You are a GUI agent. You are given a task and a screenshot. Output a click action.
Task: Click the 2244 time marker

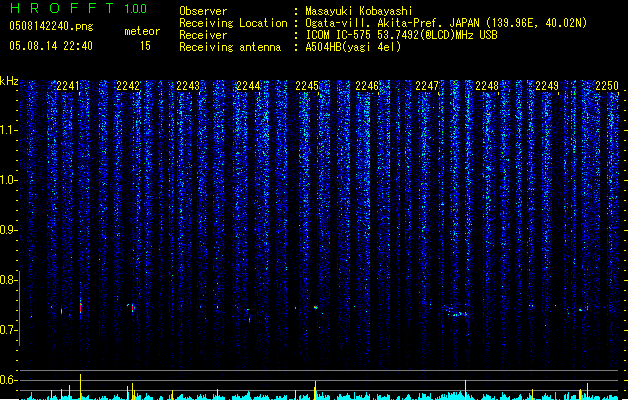click(x=248, y=86)
